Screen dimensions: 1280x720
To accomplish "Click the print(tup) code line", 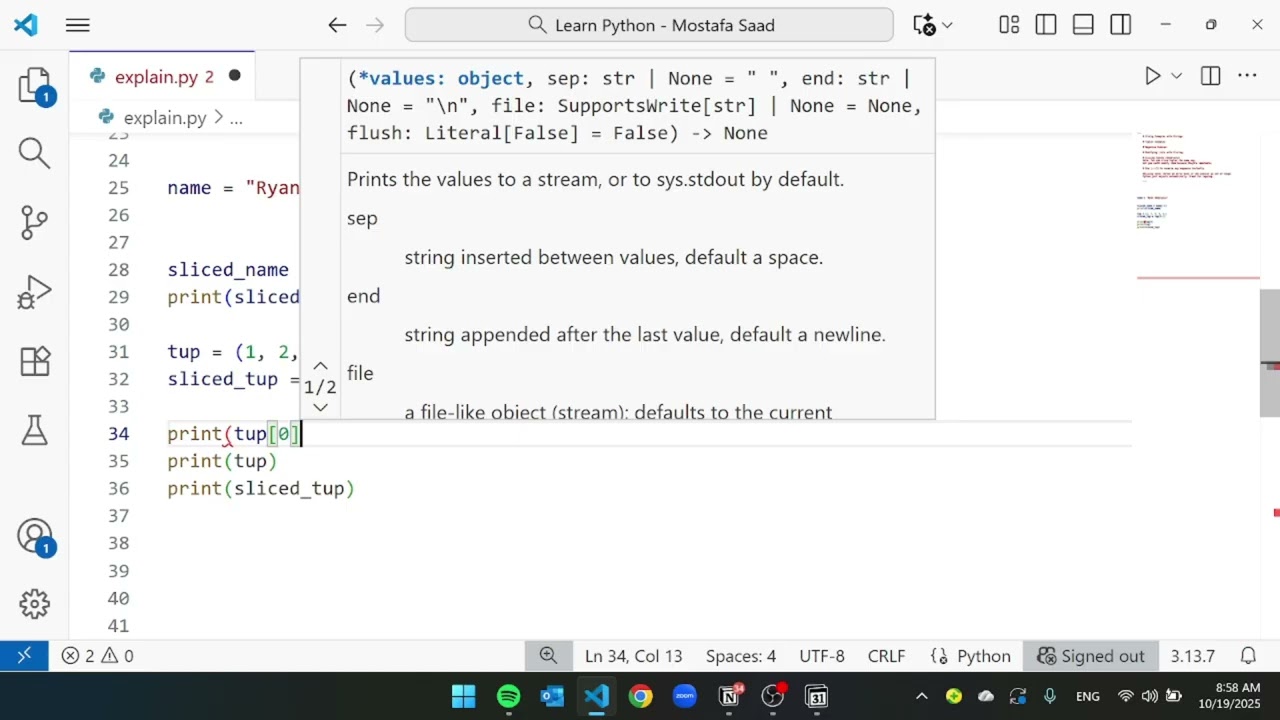I will [222, 461].
